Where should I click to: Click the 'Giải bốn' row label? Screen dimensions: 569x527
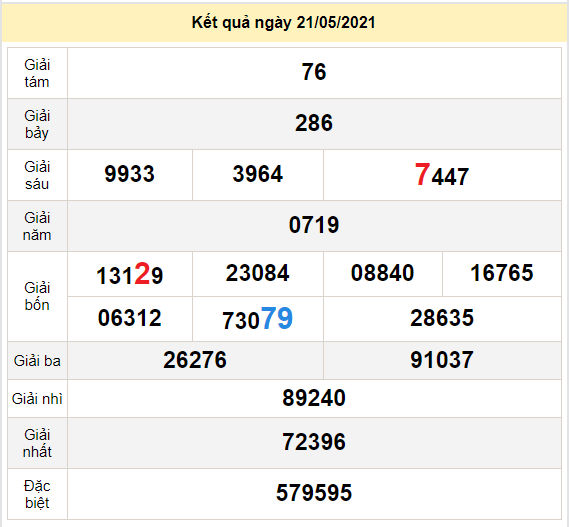pos(37,297)
